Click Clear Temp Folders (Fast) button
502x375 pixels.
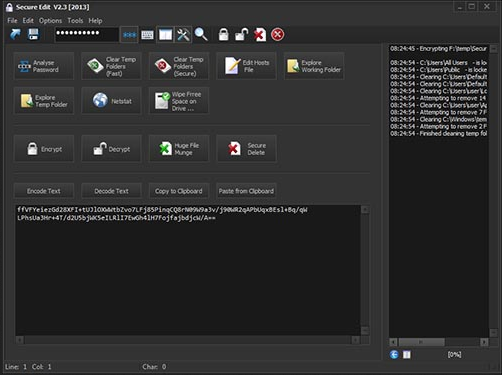[111, 66]
